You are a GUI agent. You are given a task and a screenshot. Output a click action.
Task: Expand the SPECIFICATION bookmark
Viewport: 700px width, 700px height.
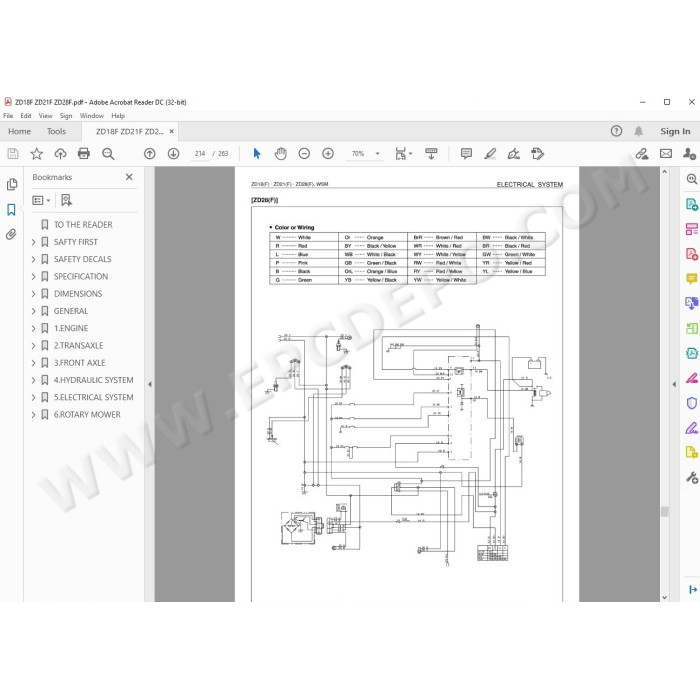point(33,277)
